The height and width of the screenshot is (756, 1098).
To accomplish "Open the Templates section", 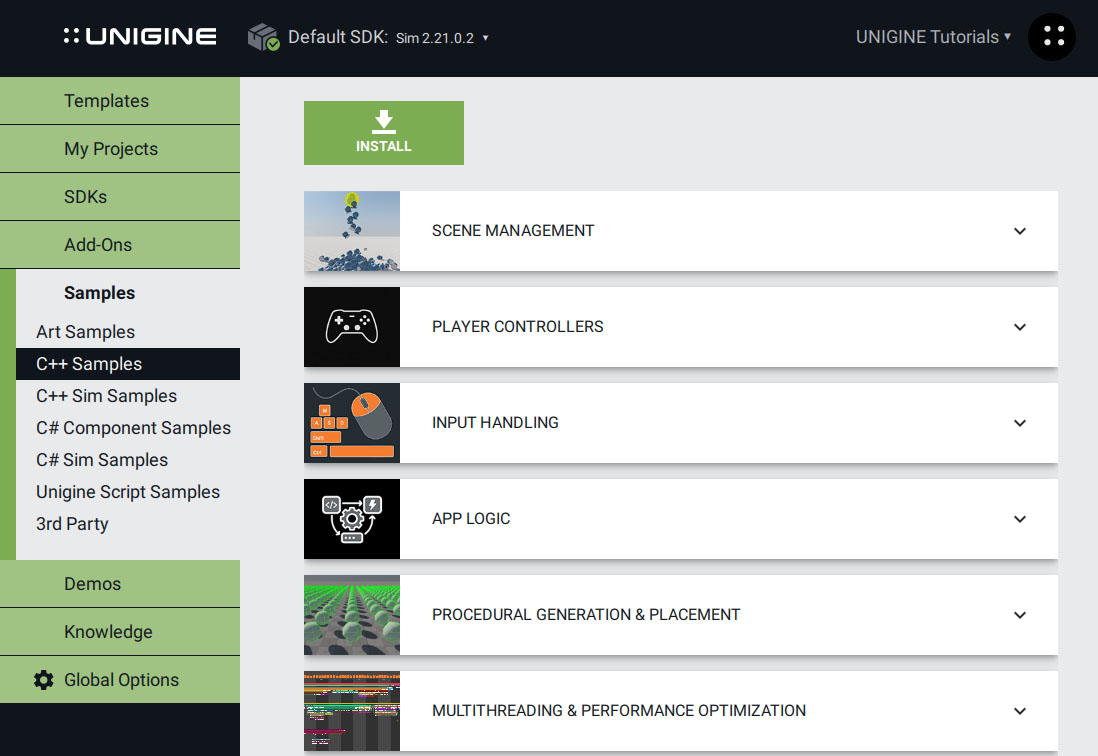I will click(x=120, y=101).
